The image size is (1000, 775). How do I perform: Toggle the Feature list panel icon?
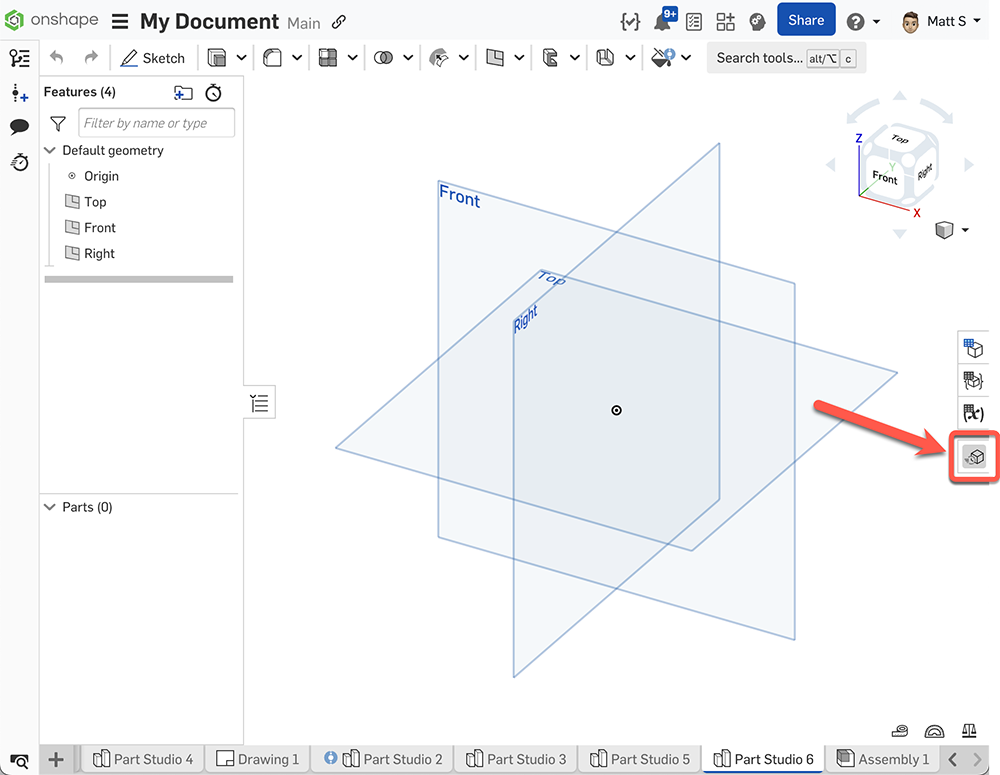point(20,58)
